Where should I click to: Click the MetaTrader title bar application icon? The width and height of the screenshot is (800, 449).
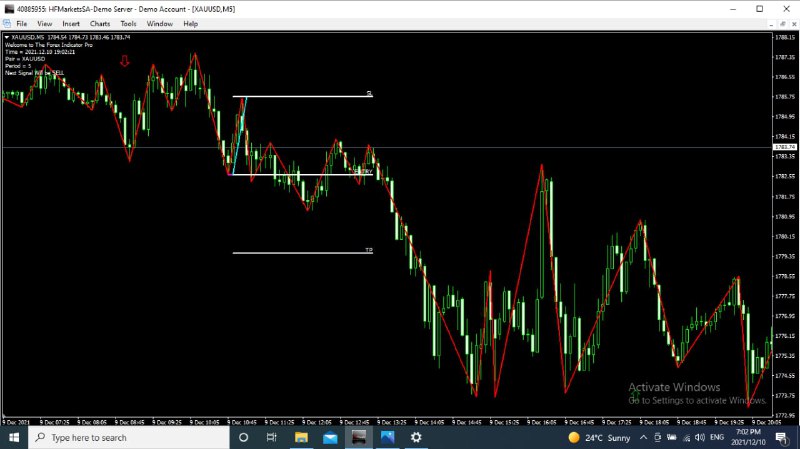click(9, 9)
